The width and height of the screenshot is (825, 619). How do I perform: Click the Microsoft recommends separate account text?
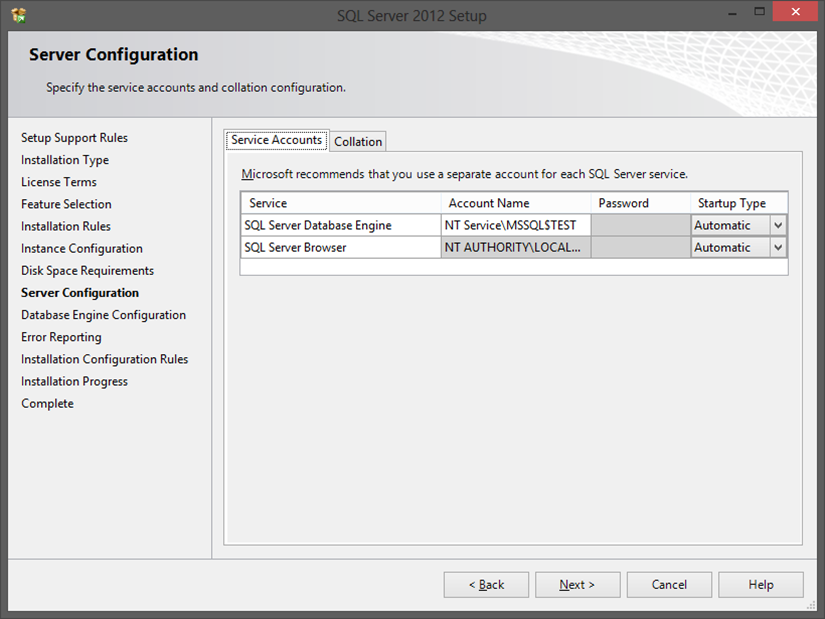click(465, 174)
